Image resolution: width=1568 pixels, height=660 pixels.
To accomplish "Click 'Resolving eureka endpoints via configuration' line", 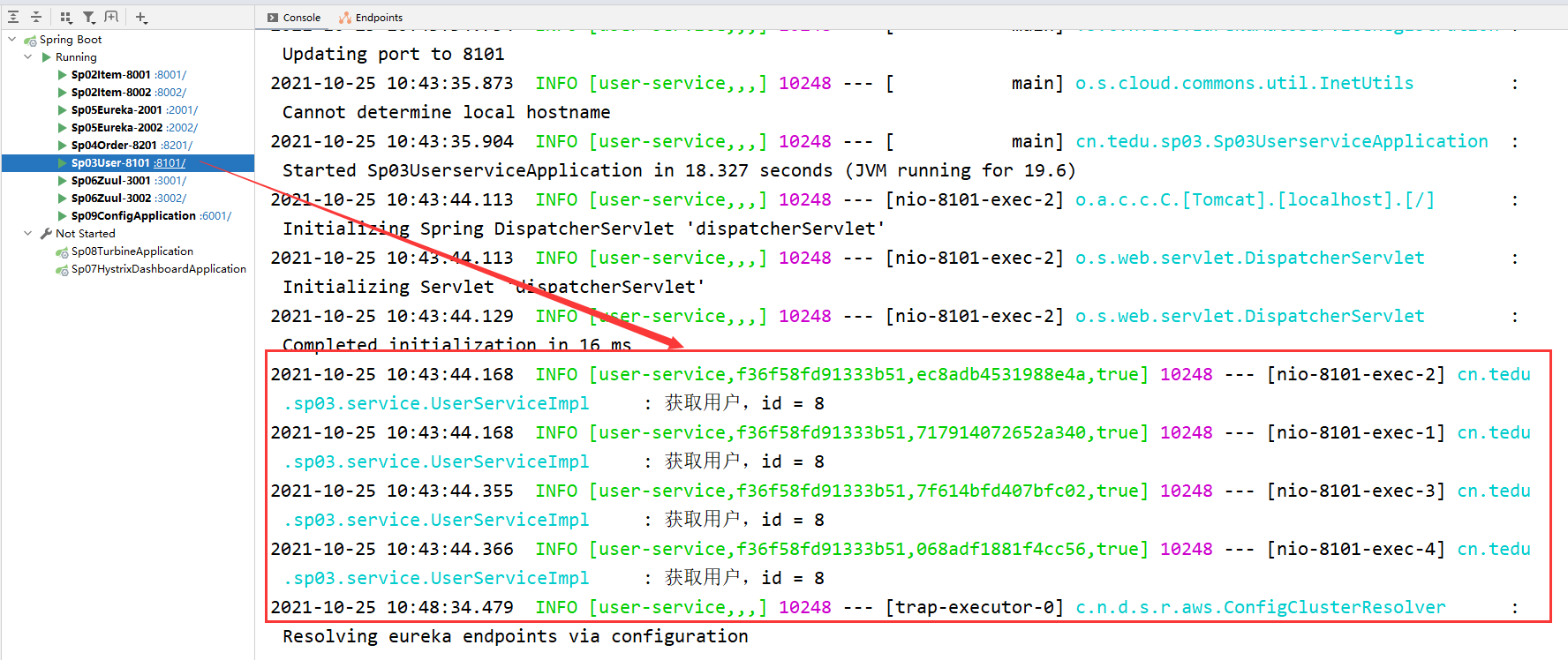I will (x=516, y=636).
